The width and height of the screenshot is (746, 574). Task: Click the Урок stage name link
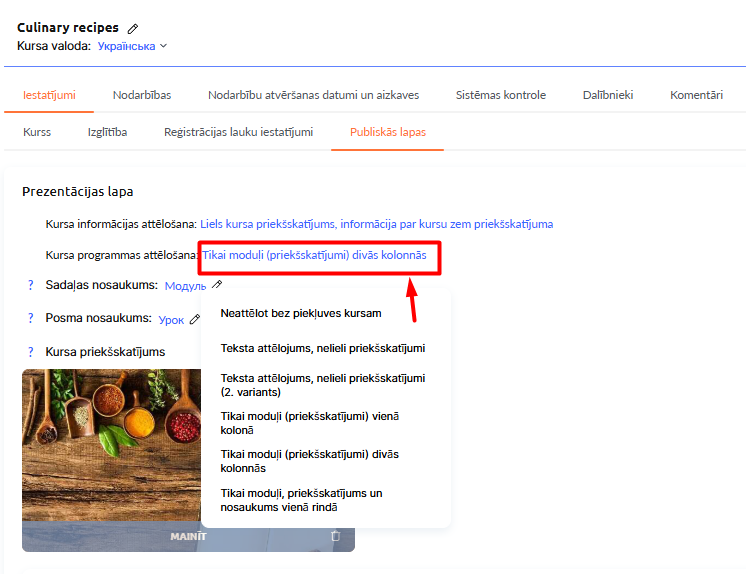pos(171,320)
